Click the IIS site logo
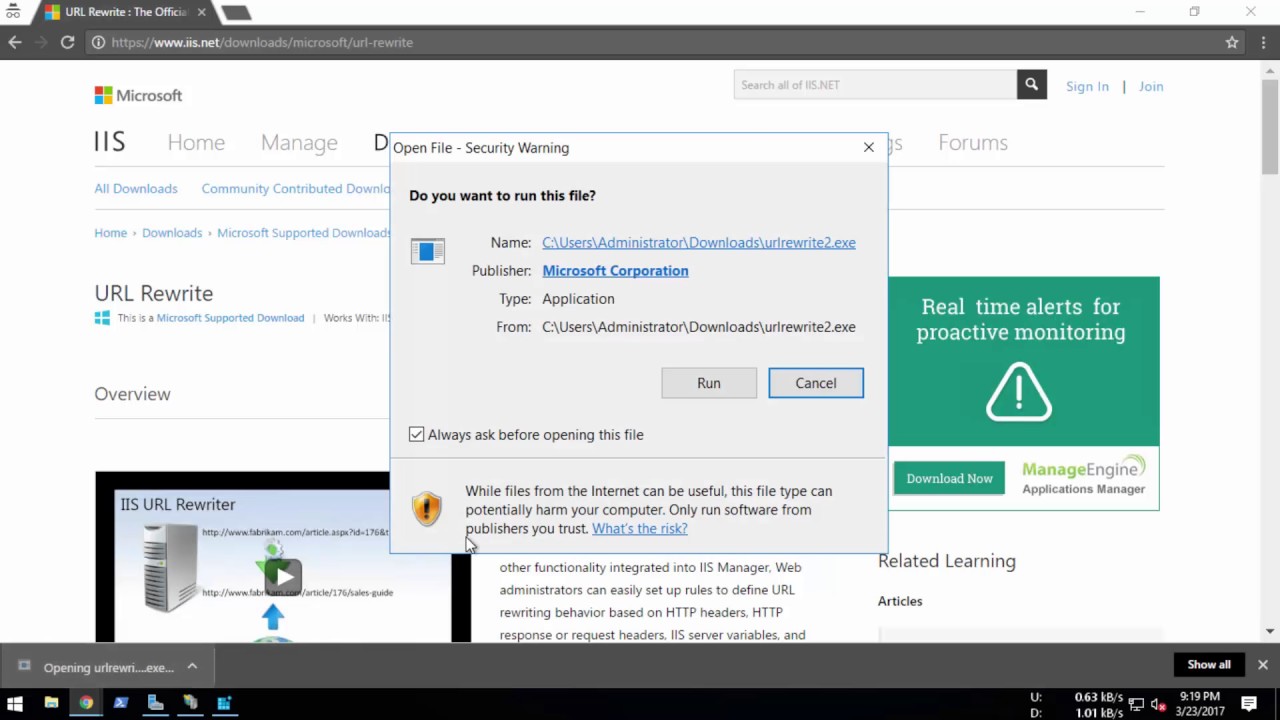Image resolution: width=1280 pixels, height=720 pixels. pyautogui.click(x=110, y=142)
